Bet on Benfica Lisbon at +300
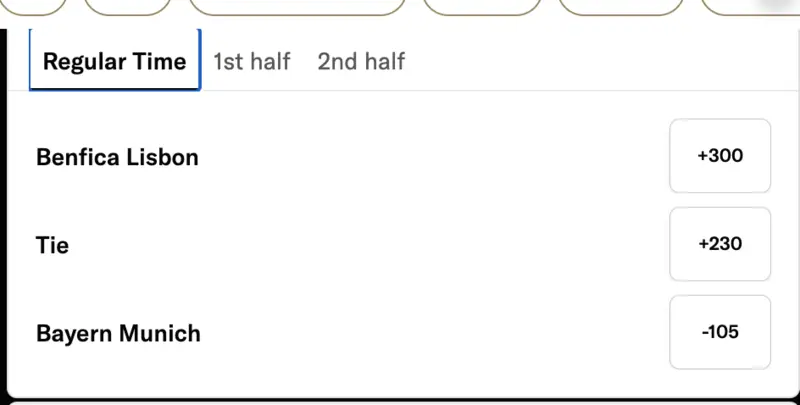The height and width of the screenshot is (405, 800). (720, 156)
